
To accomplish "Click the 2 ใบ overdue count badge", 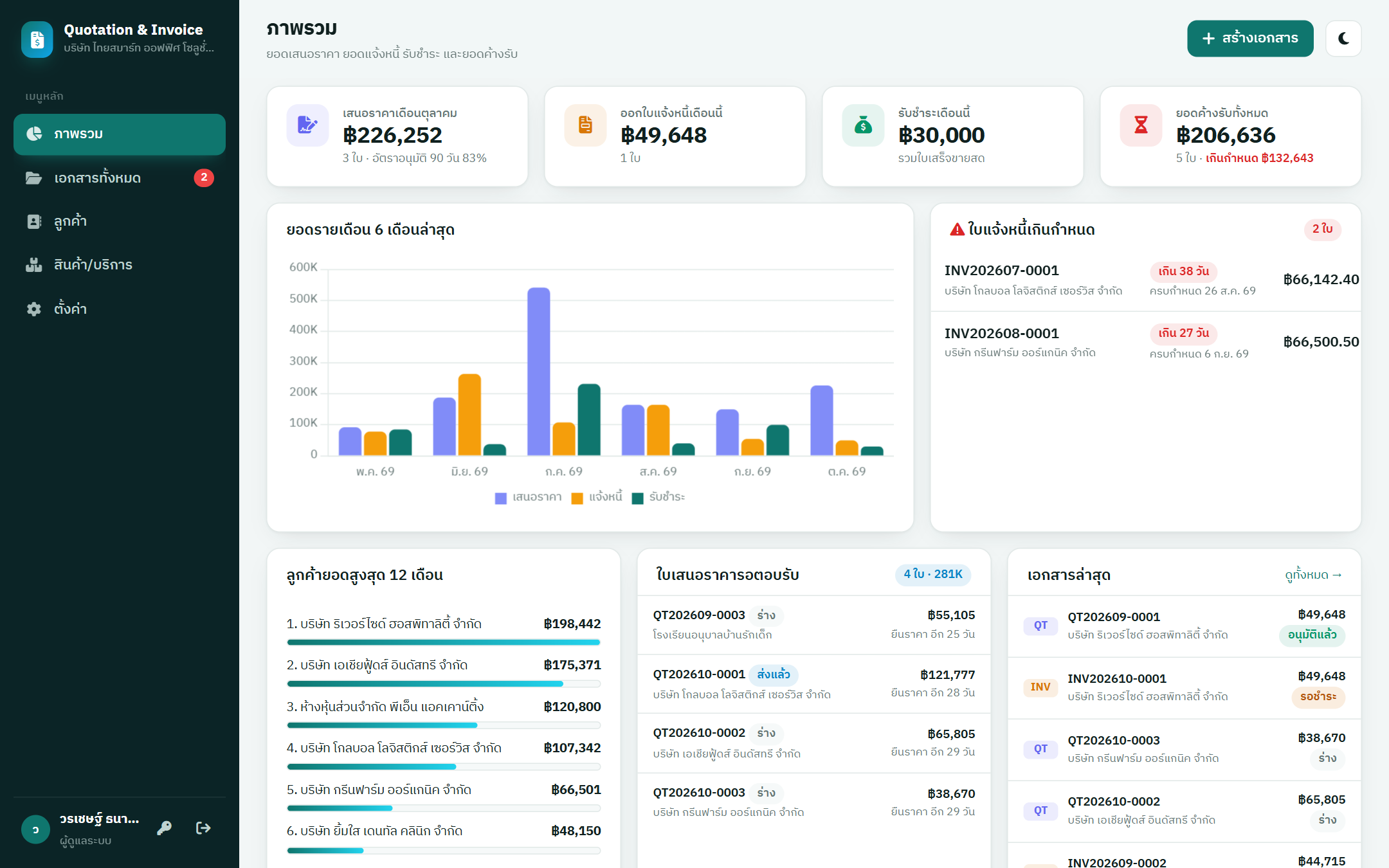I will (x=1323, y=229).
